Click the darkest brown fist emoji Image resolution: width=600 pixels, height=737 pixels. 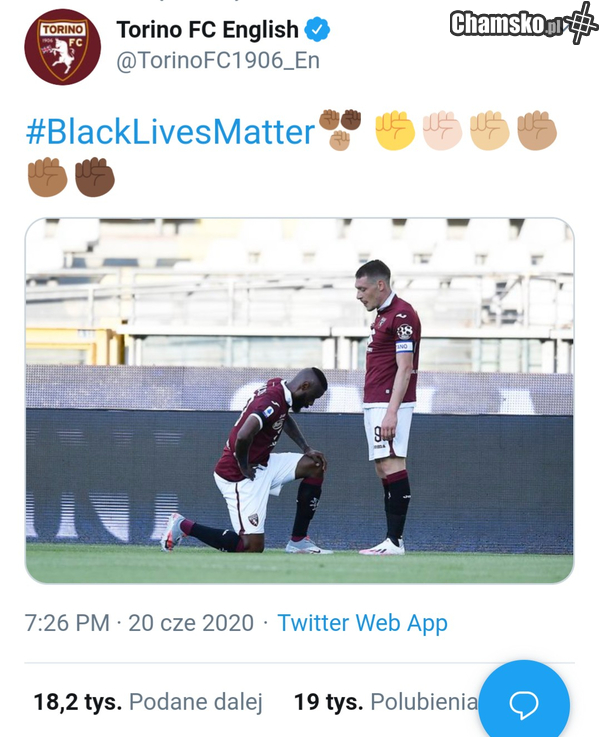click(95, 177)
